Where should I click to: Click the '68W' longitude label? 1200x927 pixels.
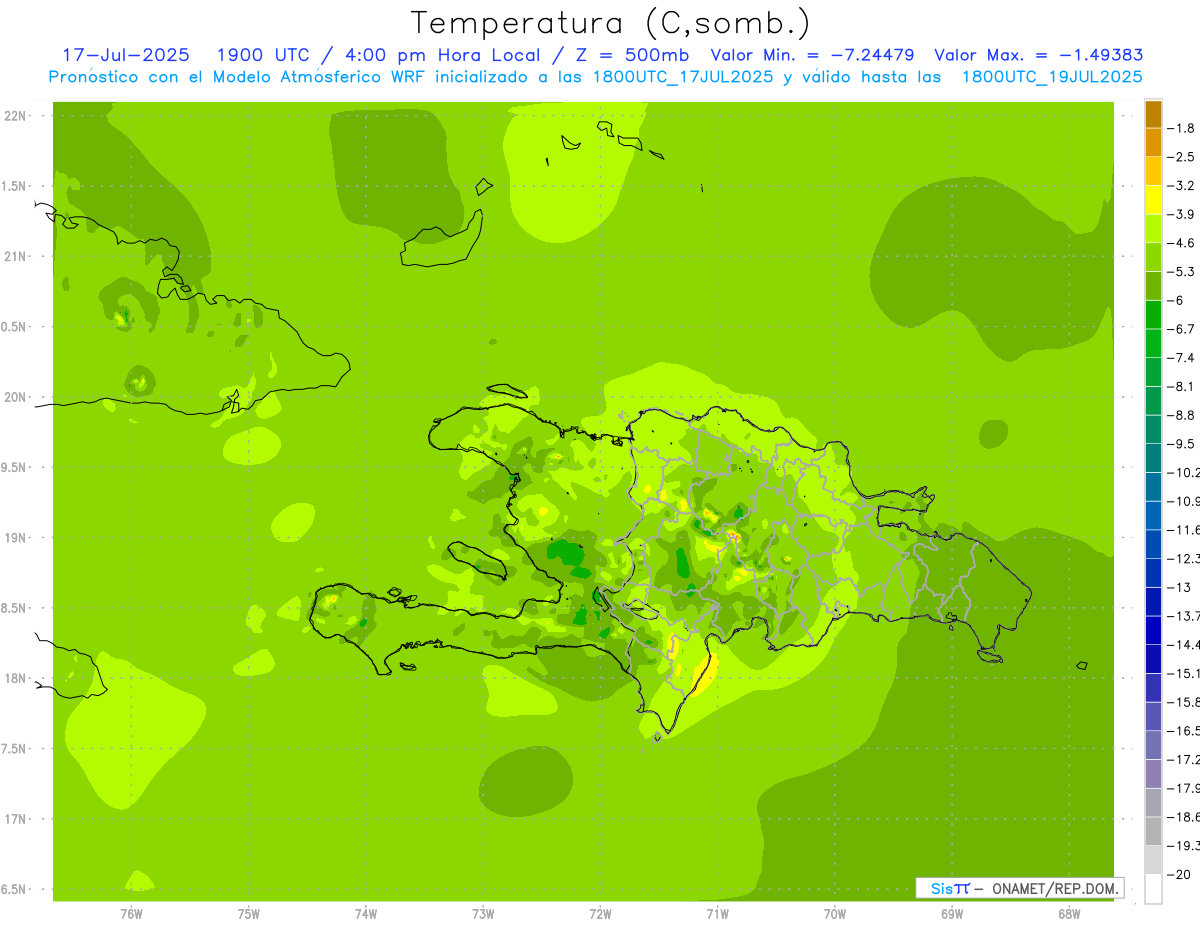(1069, 915)
